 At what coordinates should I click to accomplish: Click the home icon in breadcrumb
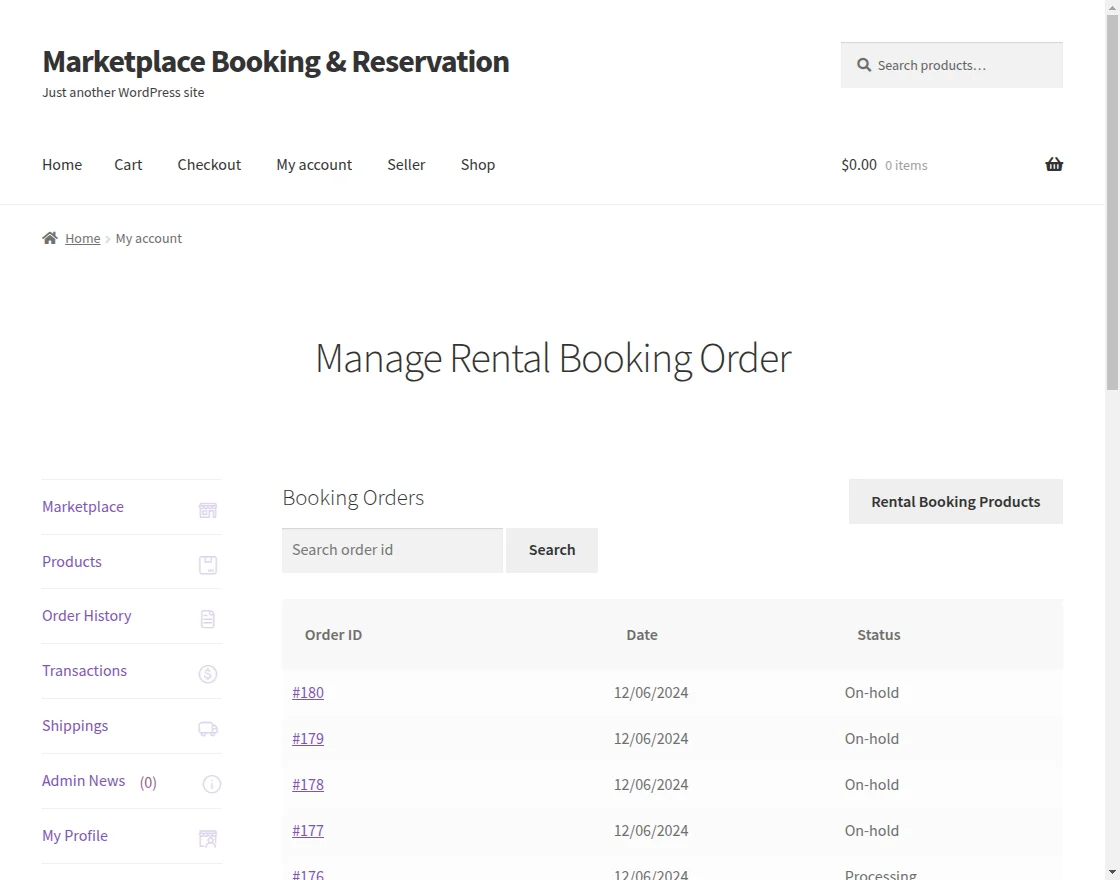point(50,238)
